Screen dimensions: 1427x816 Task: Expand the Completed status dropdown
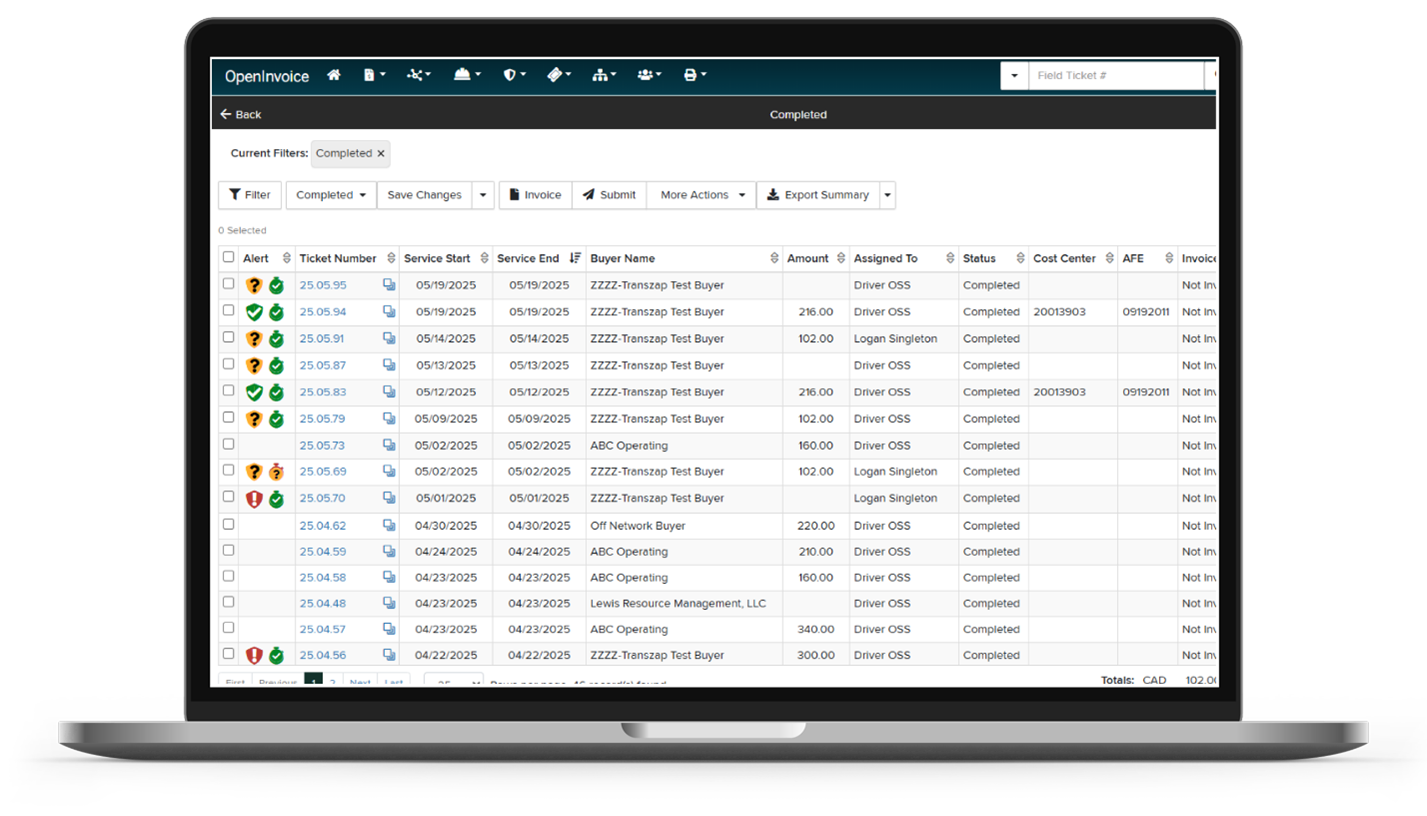pyautogui.click(x=331, y=195)
